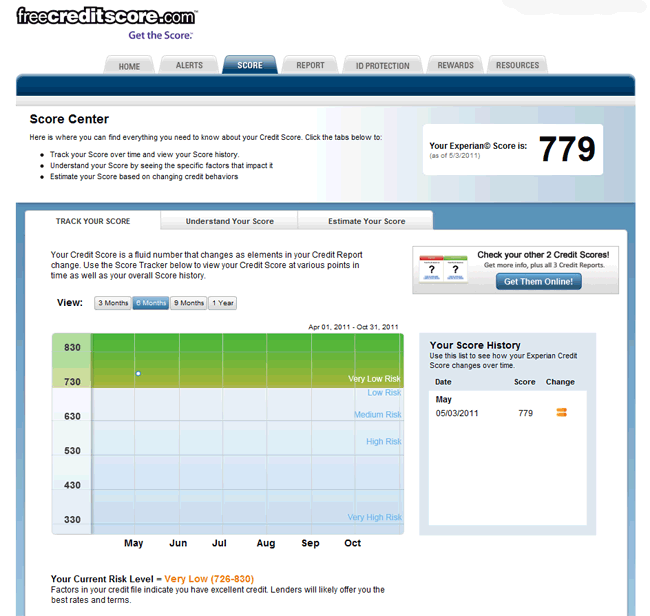650x616 pixels.
Task: Click the orange change icon for 05/03/2011
Action: (561, 412)
